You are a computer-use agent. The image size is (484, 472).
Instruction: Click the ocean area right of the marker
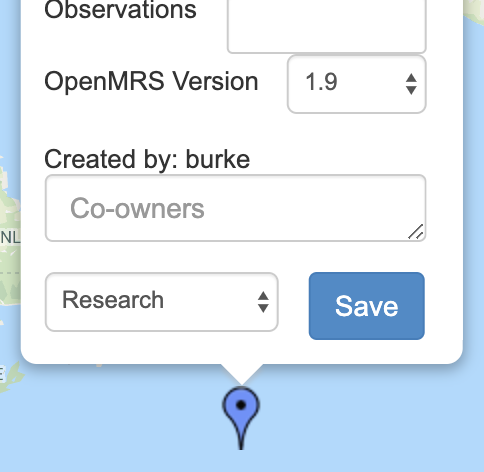point(367,420)
